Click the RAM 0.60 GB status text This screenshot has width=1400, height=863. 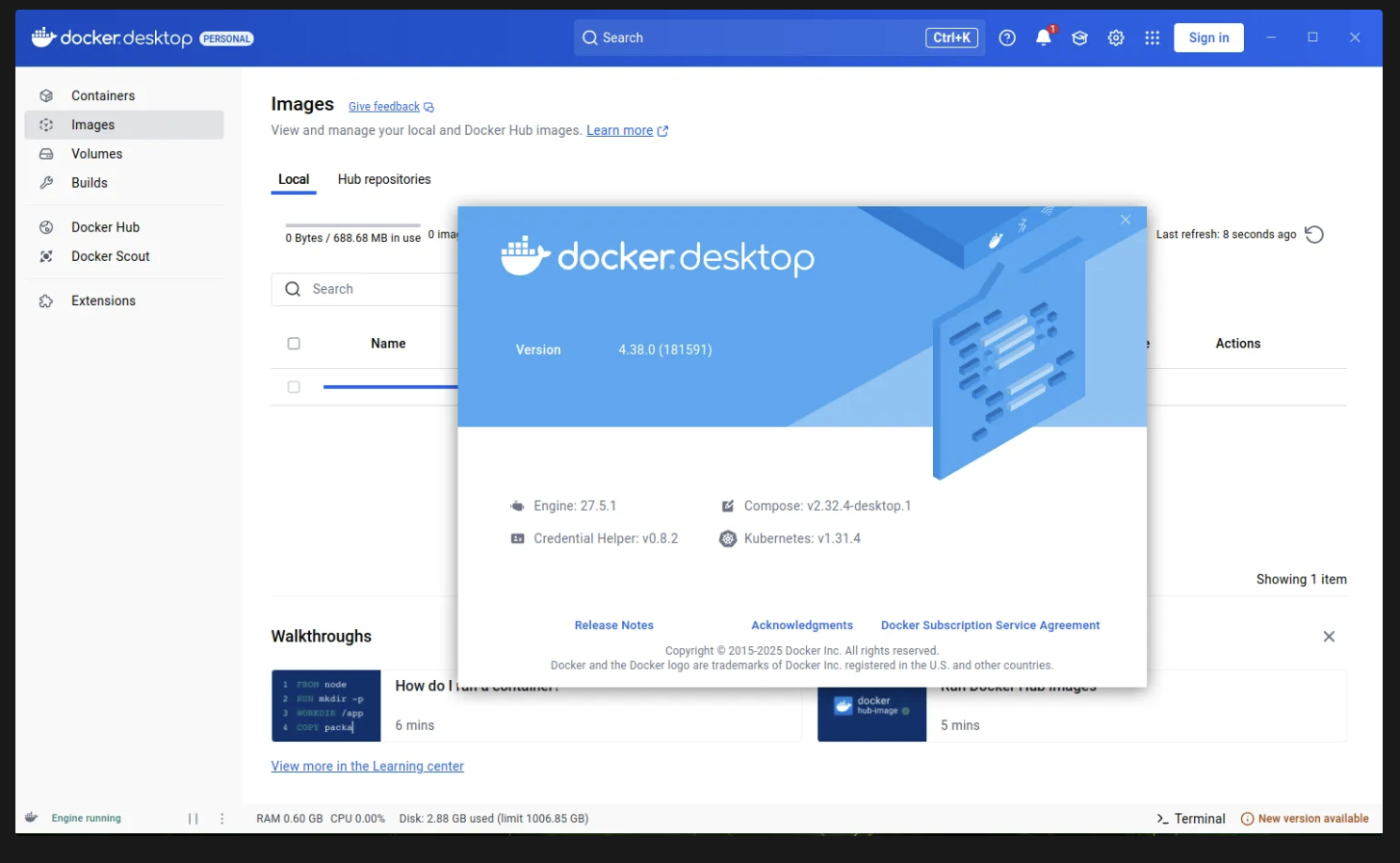point(289,819)
